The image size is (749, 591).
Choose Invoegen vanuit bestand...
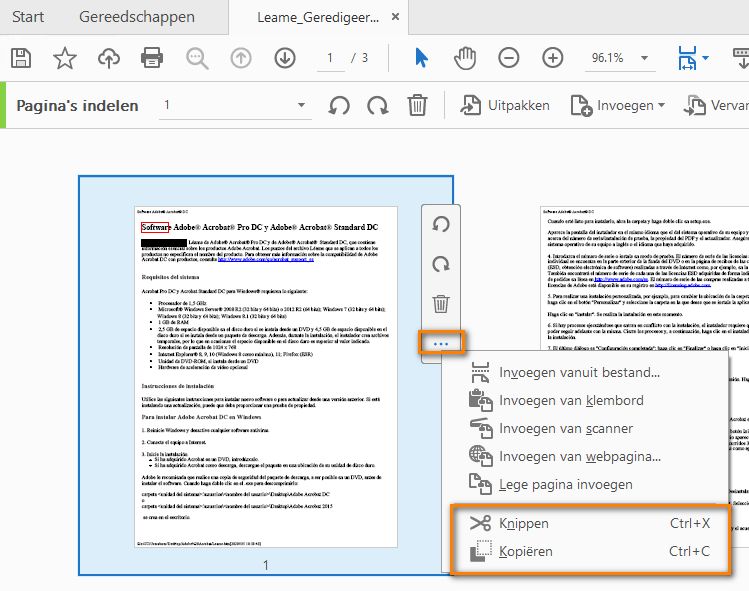pyautogui.click(x=585, y=372)
